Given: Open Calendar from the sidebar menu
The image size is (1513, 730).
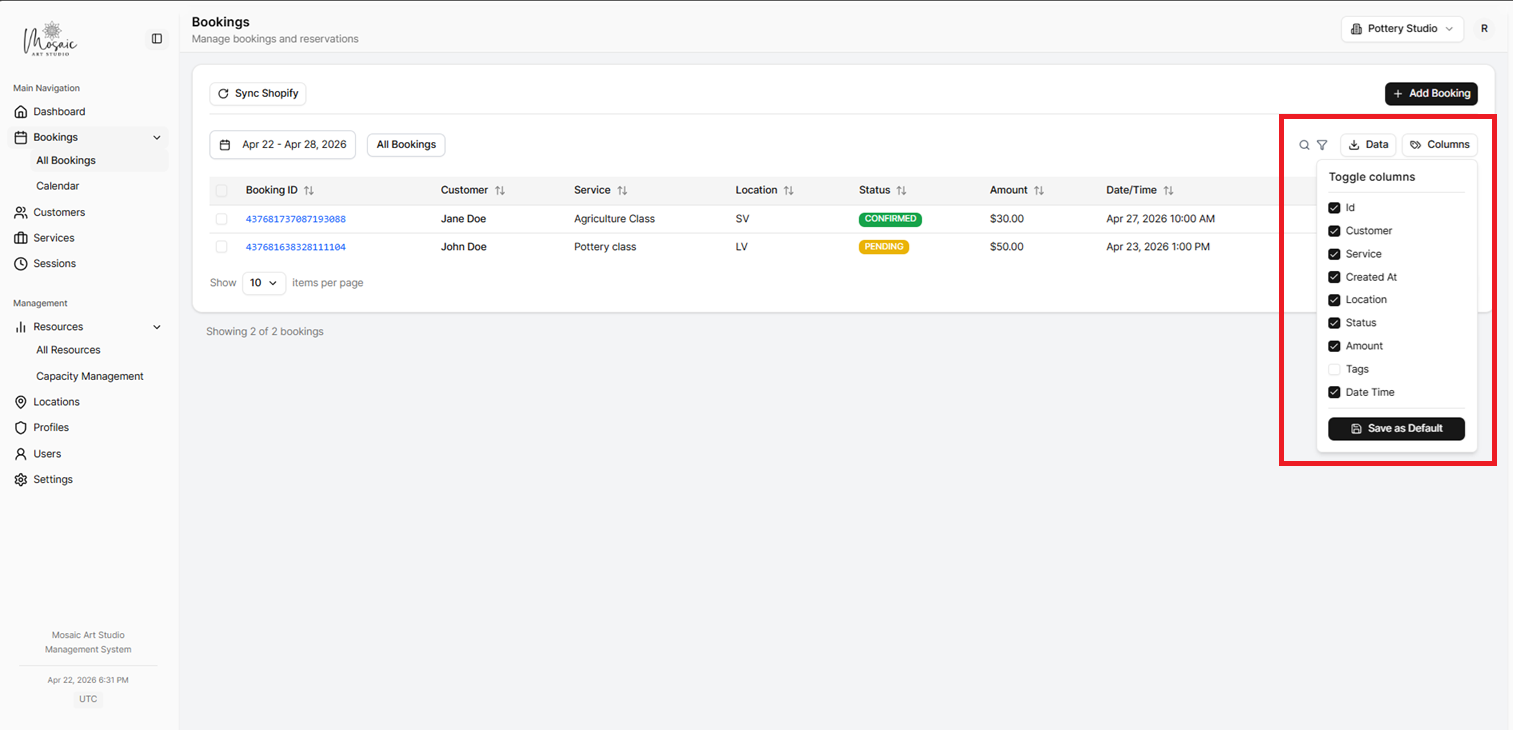Looking at the screenshot, I should point(58,185).
